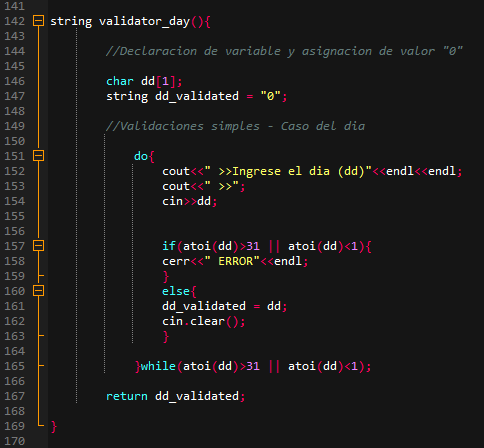Click line number 165 in the gutter

[x=14, y=366]
